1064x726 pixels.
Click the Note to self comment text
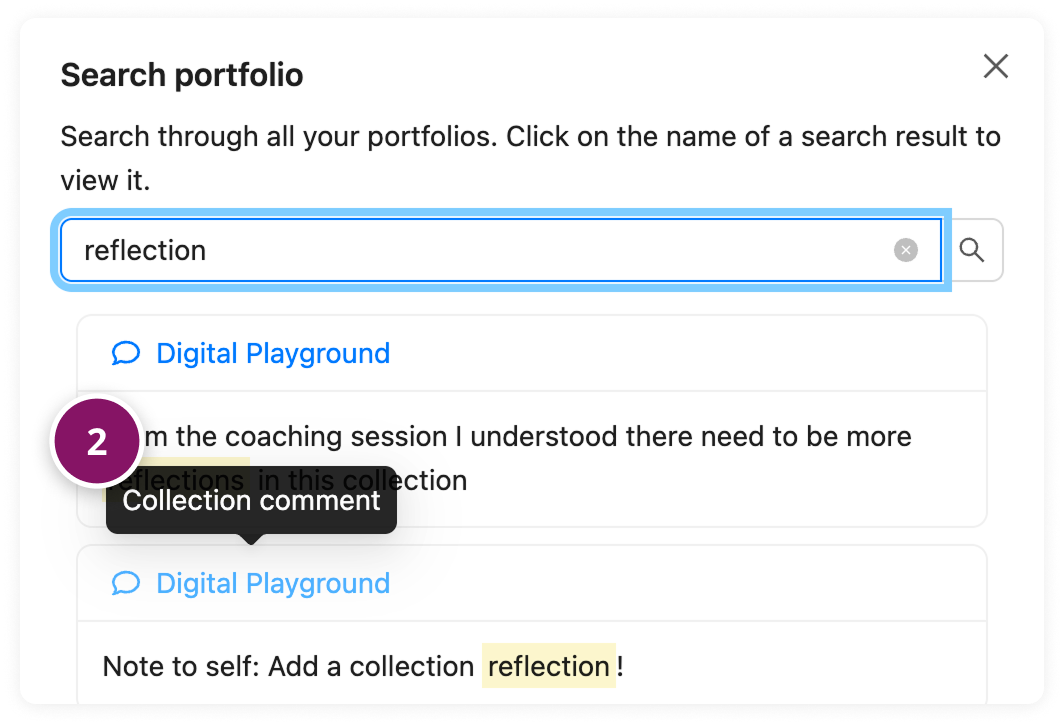(x=363, y=666)
